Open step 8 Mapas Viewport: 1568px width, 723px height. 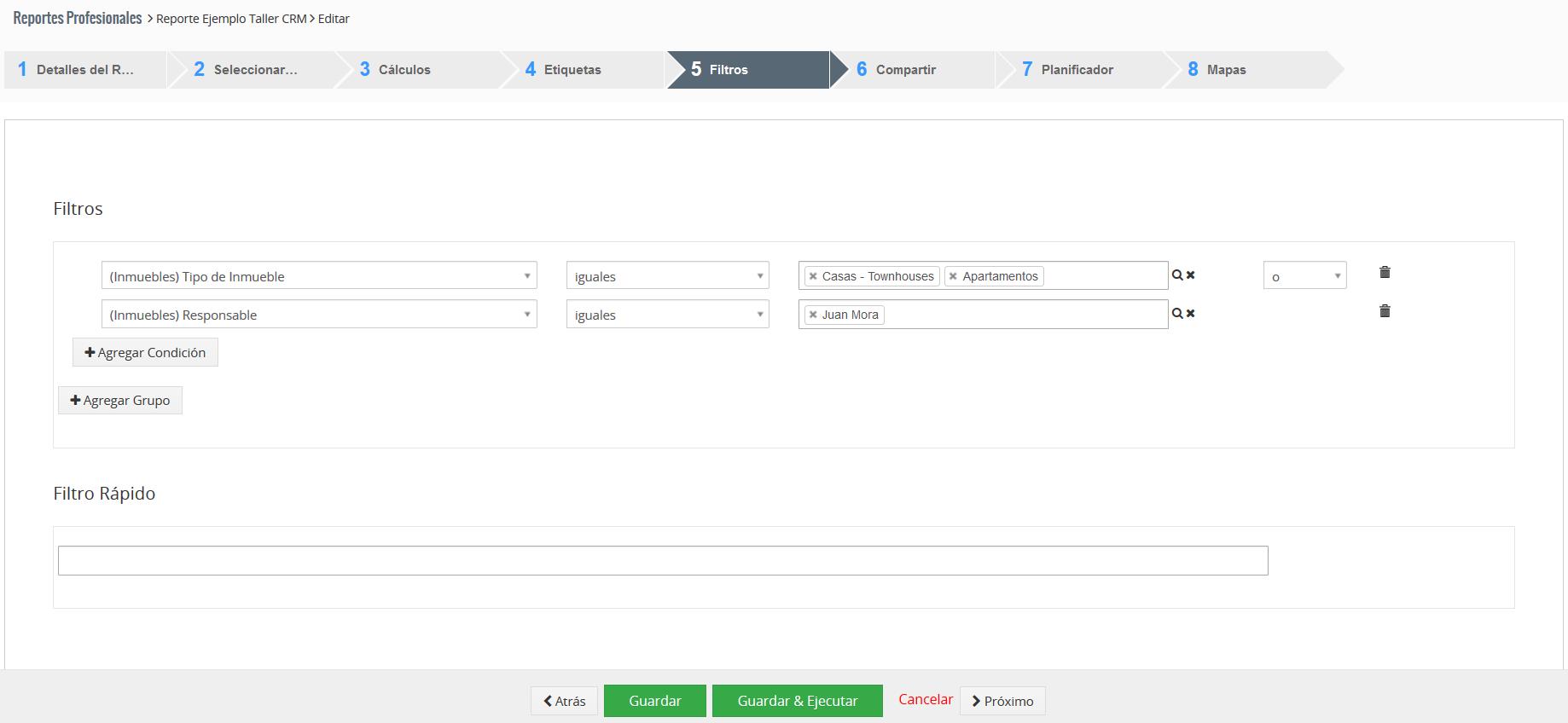1226,70
